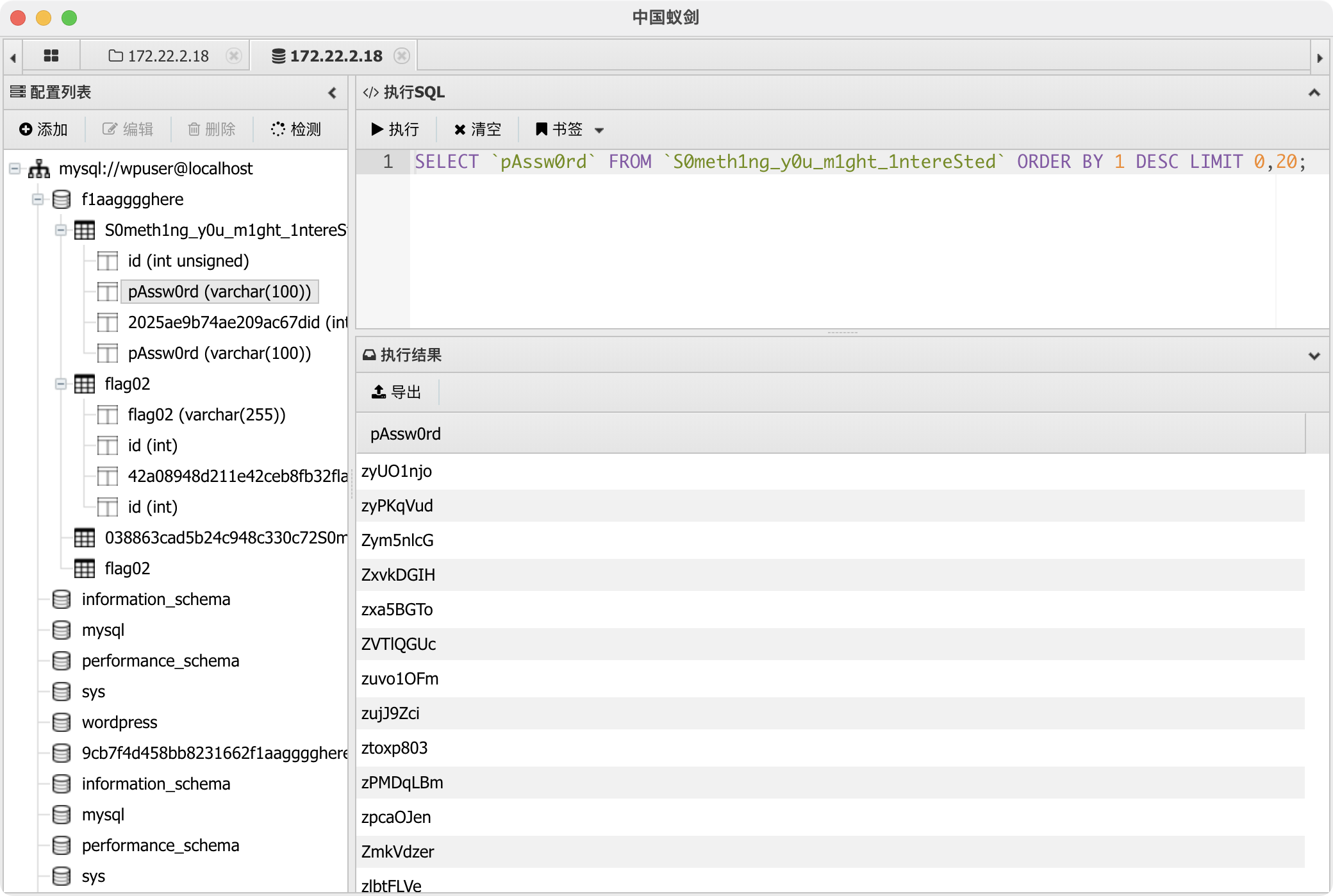Select the 42a08948d211e42ceb8fb32fla column

point(237,476)
